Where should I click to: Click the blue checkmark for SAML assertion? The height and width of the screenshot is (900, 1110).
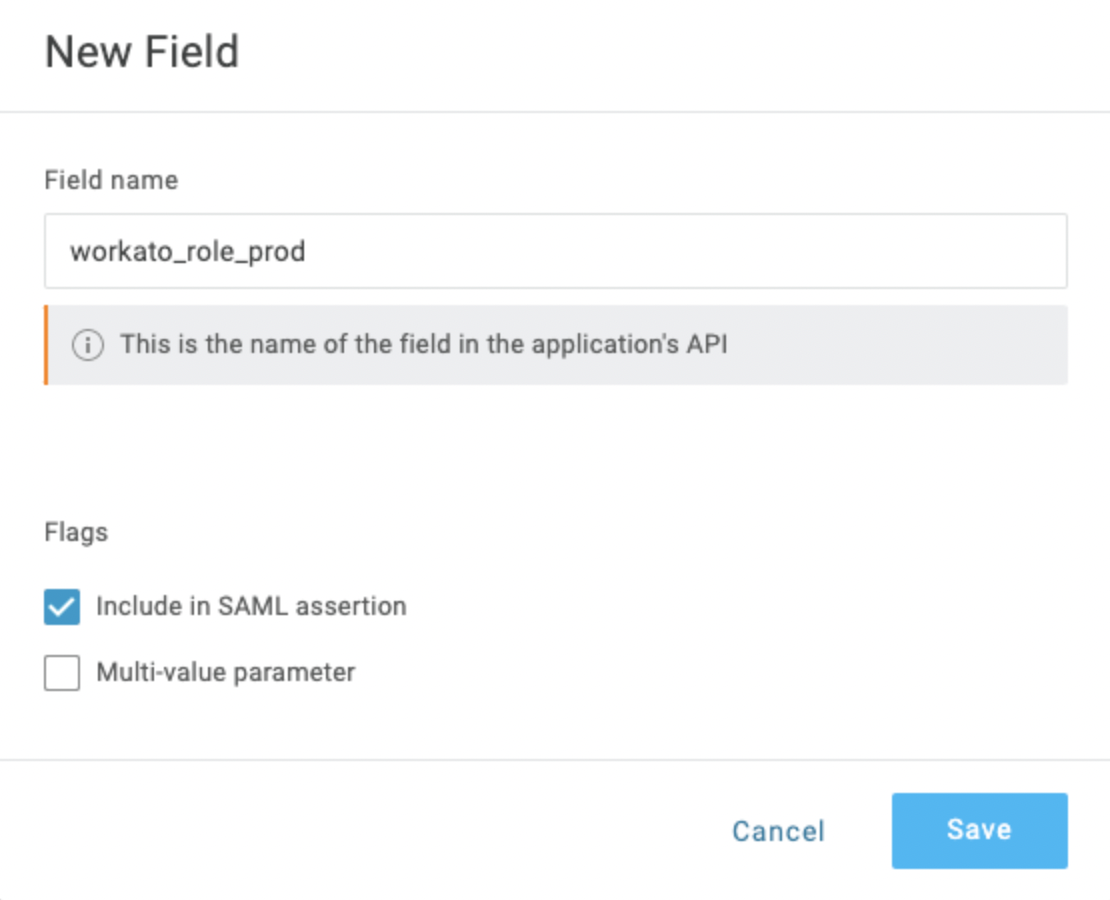(x=62, y=607)
